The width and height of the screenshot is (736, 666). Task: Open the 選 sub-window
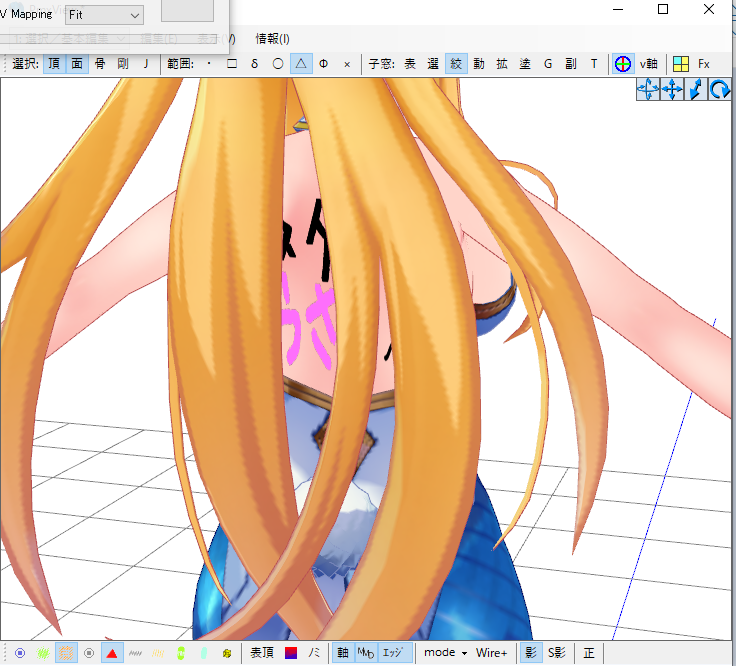tap(433, 64)
